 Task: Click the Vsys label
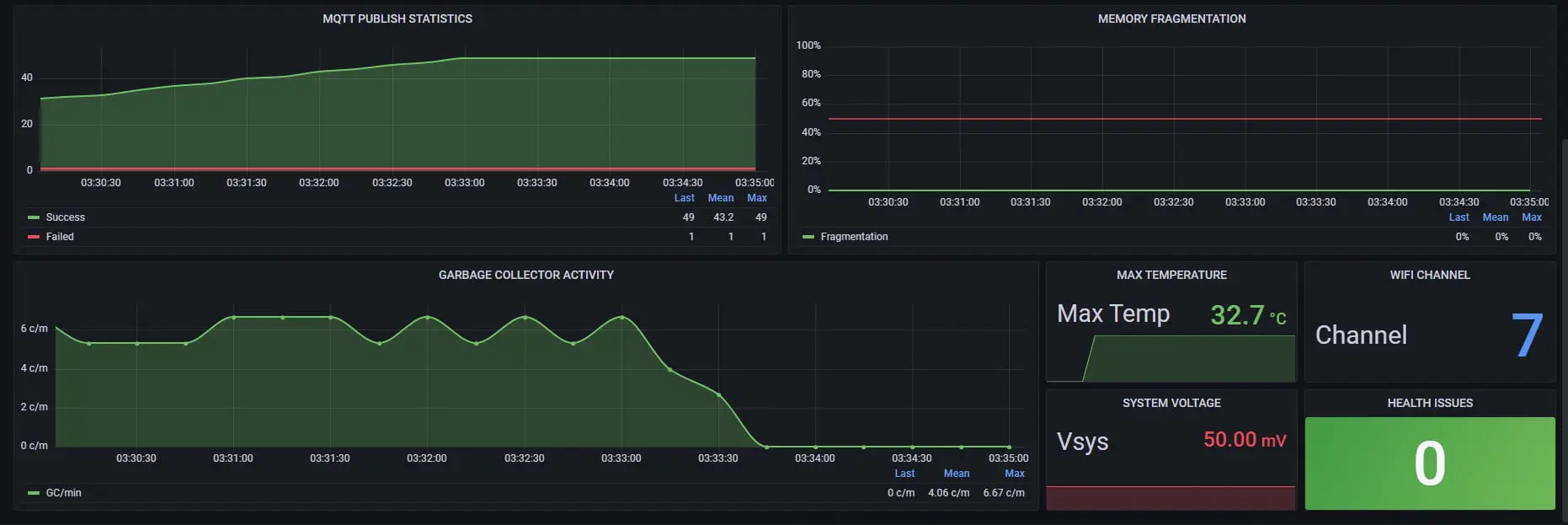click(1083, 442)
